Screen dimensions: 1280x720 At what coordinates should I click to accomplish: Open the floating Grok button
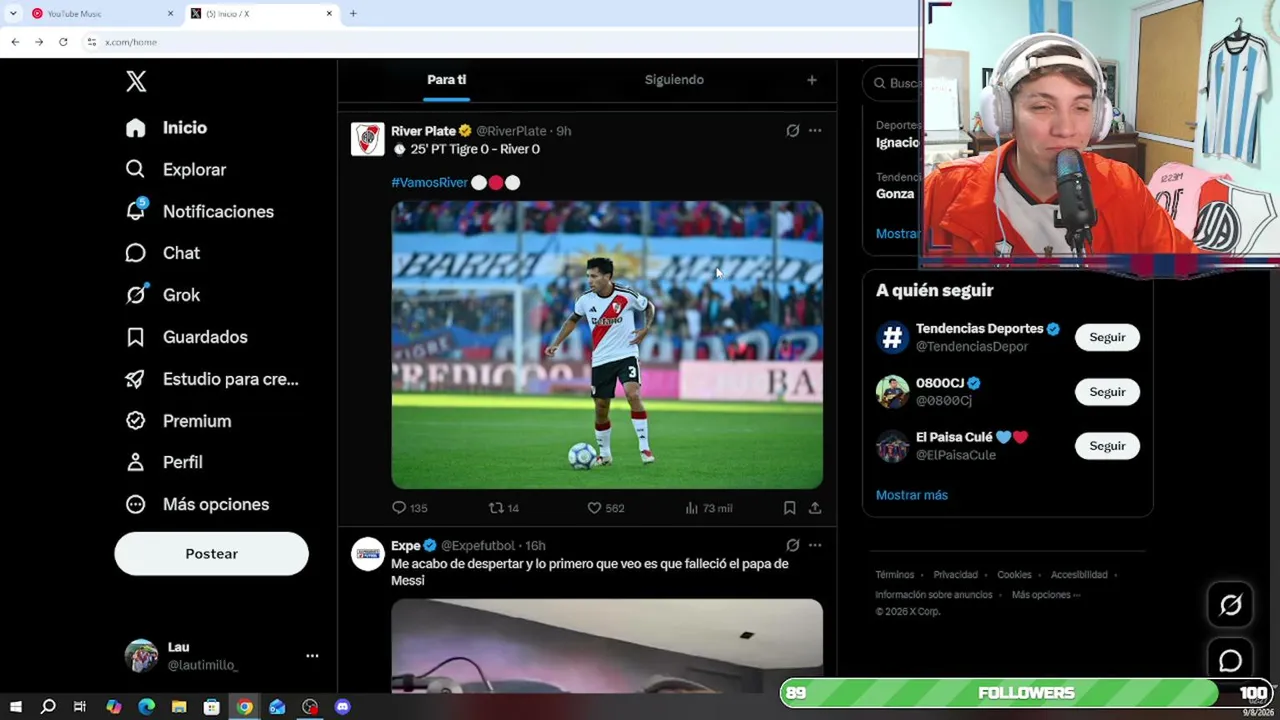(x=1230, y=605)
